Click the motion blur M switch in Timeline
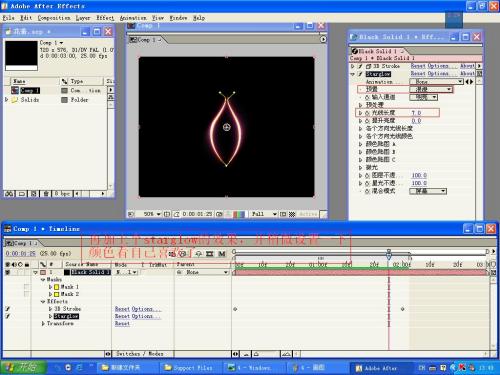This screenshot has width=500, height=375. 222,254
